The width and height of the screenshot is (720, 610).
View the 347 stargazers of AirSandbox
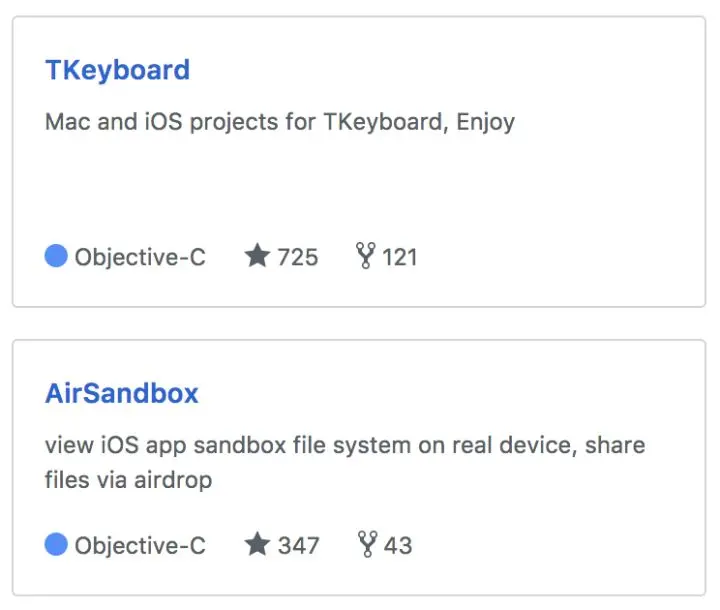[298, 546]
